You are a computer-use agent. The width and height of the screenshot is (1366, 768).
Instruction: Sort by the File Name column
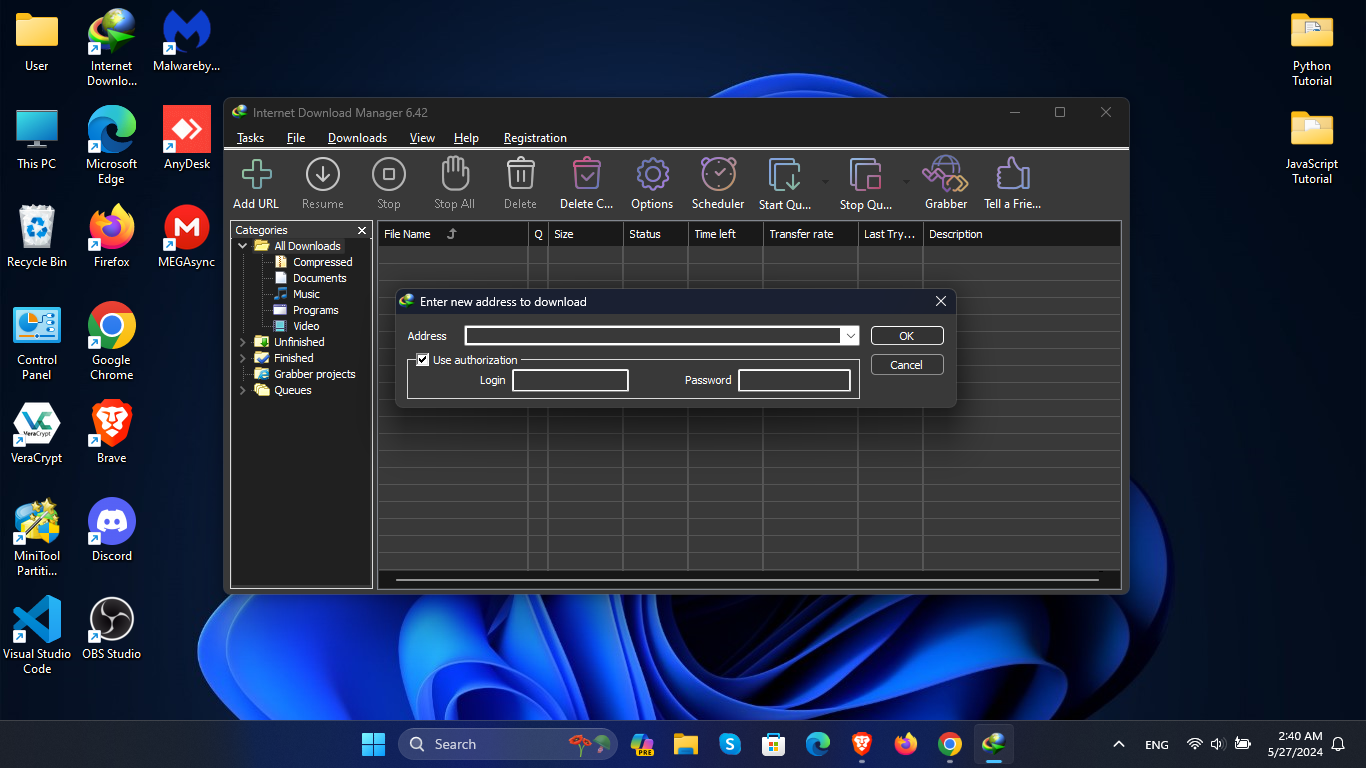pos(453,234)
